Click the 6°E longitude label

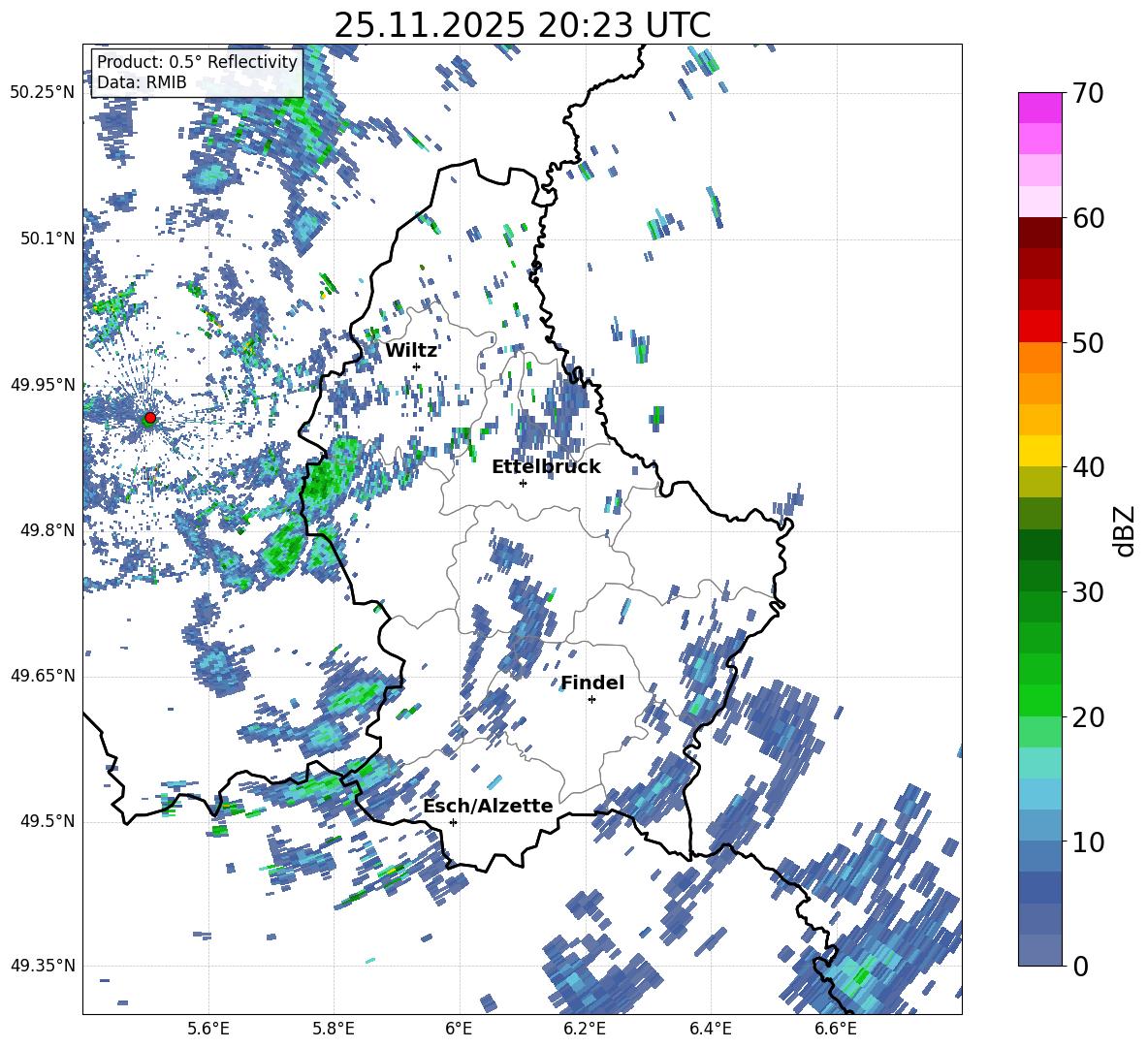pos(459,1029)
